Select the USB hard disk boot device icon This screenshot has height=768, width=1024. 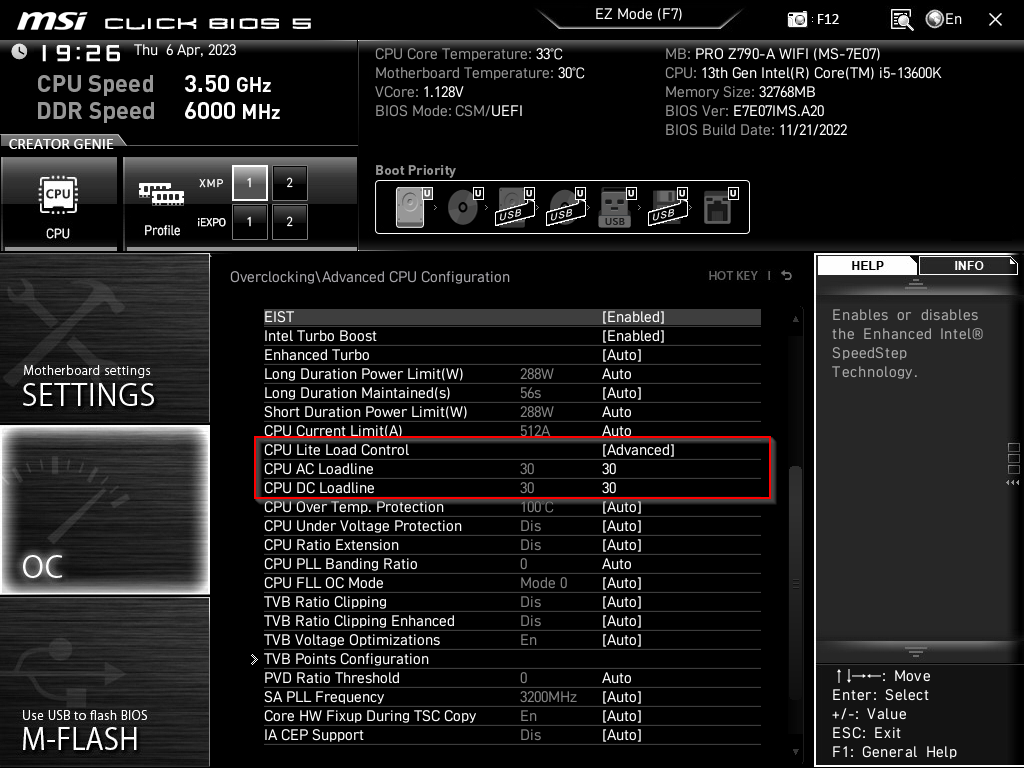515,207
